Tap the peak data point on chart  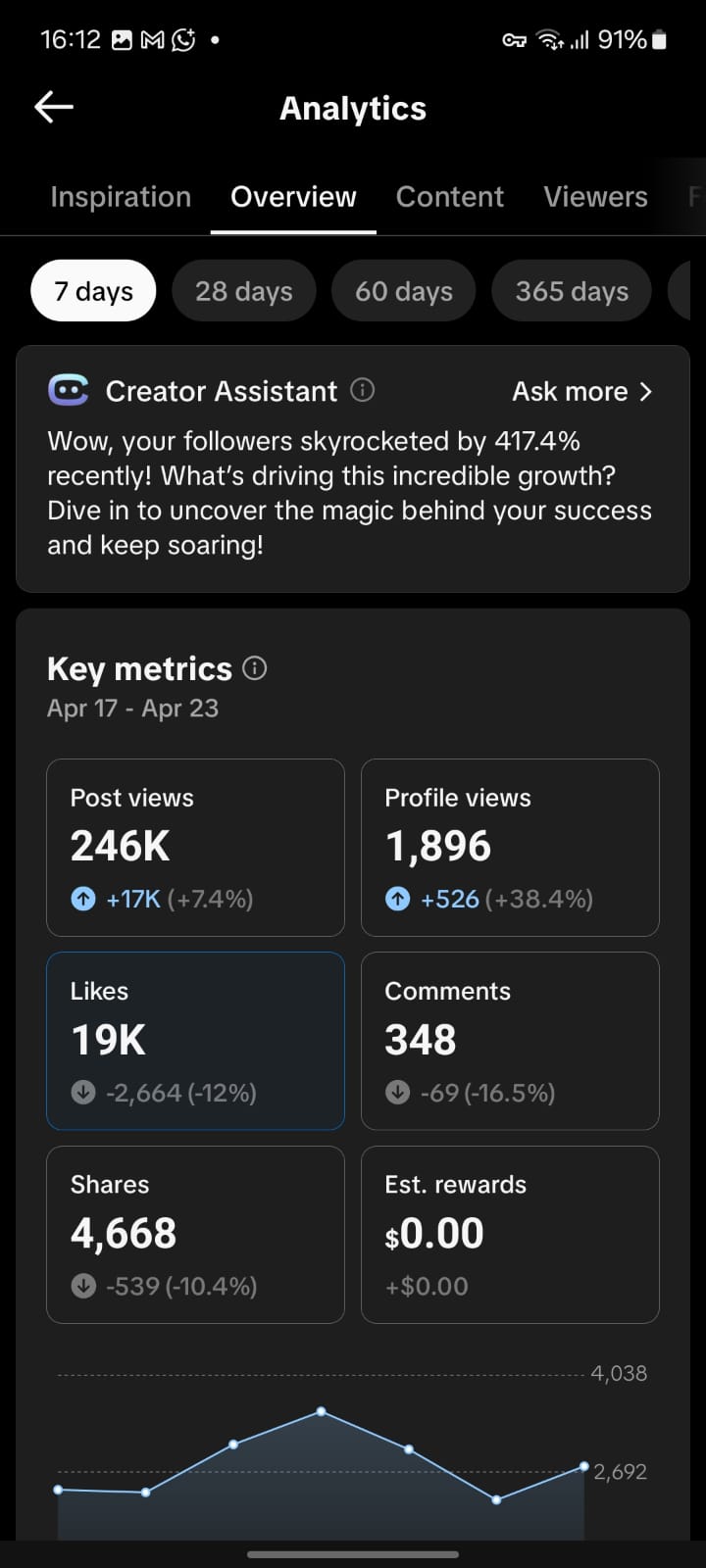coord(321,1412)
